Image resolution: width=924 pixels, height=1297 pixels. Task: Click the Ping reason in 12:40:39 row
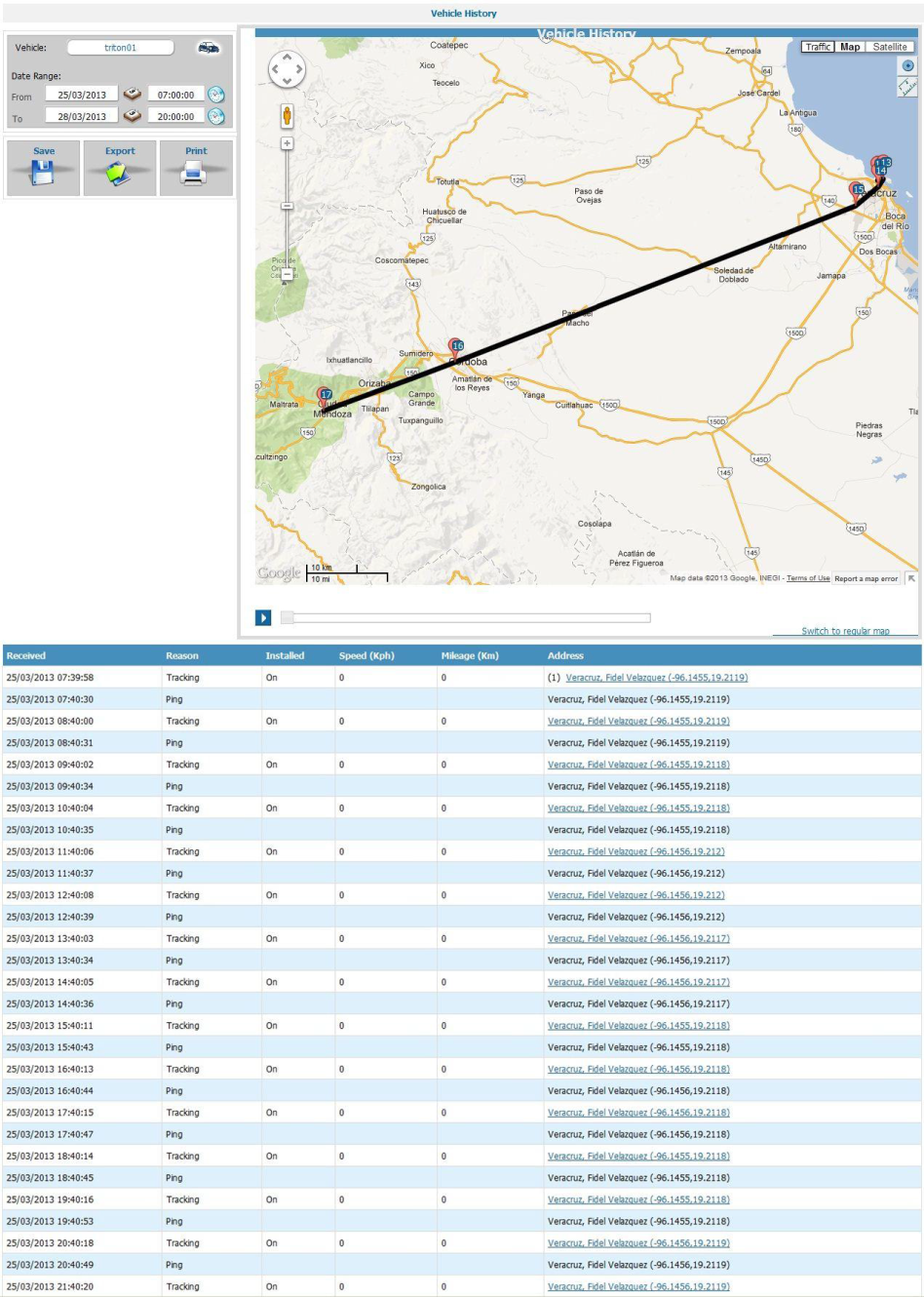pyautogui.click(x=173, y=917)
